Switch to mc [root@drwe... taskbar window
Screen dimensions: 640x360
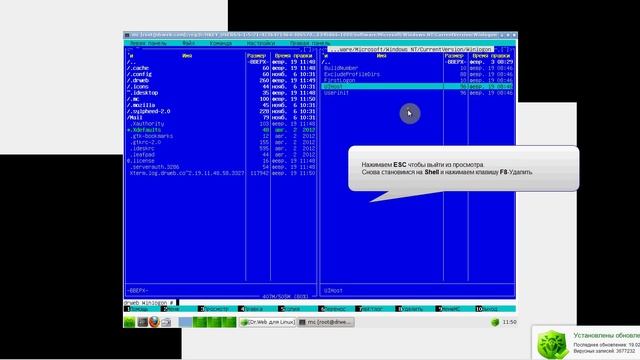tap(326, 322)
